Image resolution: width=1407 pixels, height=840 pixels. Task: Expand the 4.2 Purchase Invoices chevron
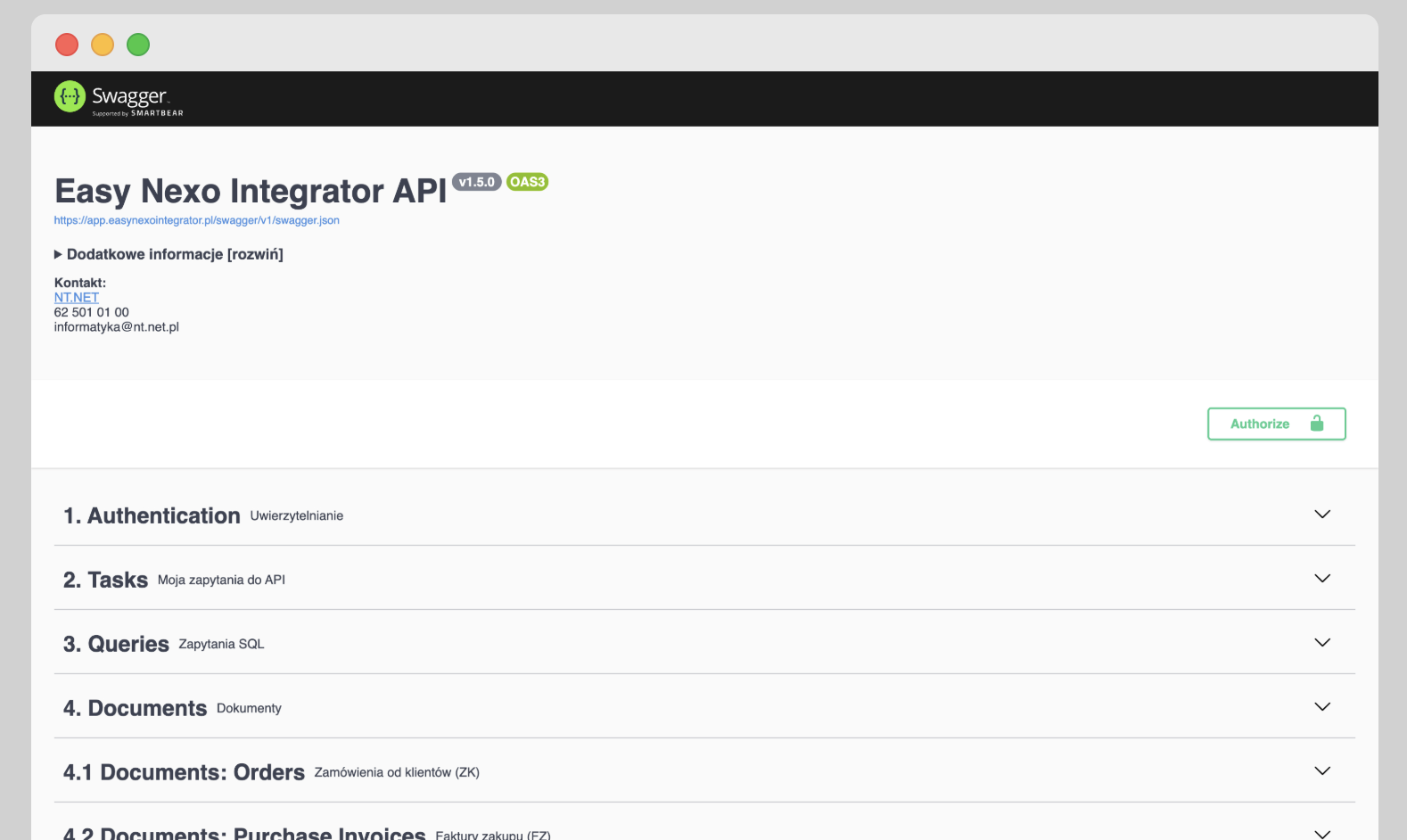pyautogui.click(x=1322, y=834)
